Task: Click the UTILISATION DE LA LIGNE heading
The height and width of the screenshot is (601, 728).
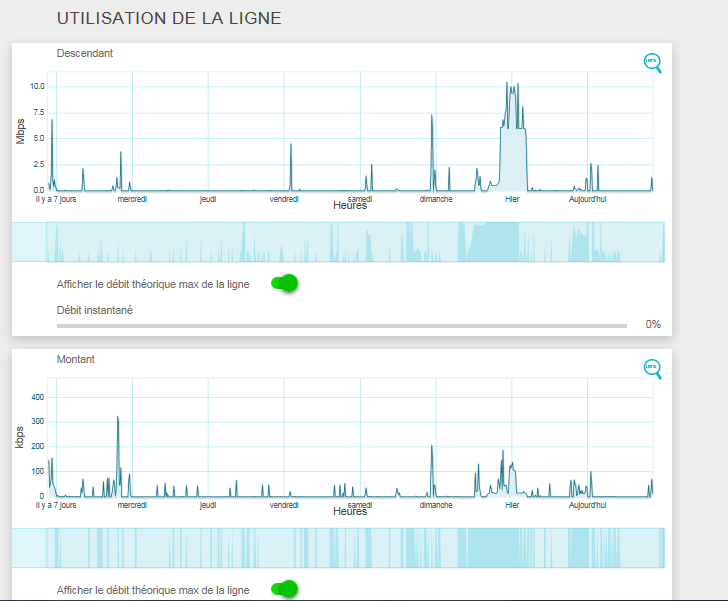Action: 169,18
